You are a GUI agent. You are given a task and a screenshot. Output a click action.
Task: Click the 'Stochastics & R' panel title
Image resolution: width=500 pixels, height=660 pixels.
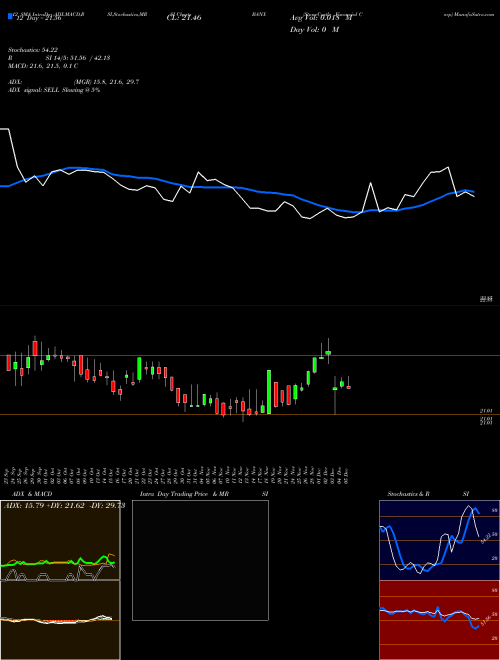coord(408,494)
